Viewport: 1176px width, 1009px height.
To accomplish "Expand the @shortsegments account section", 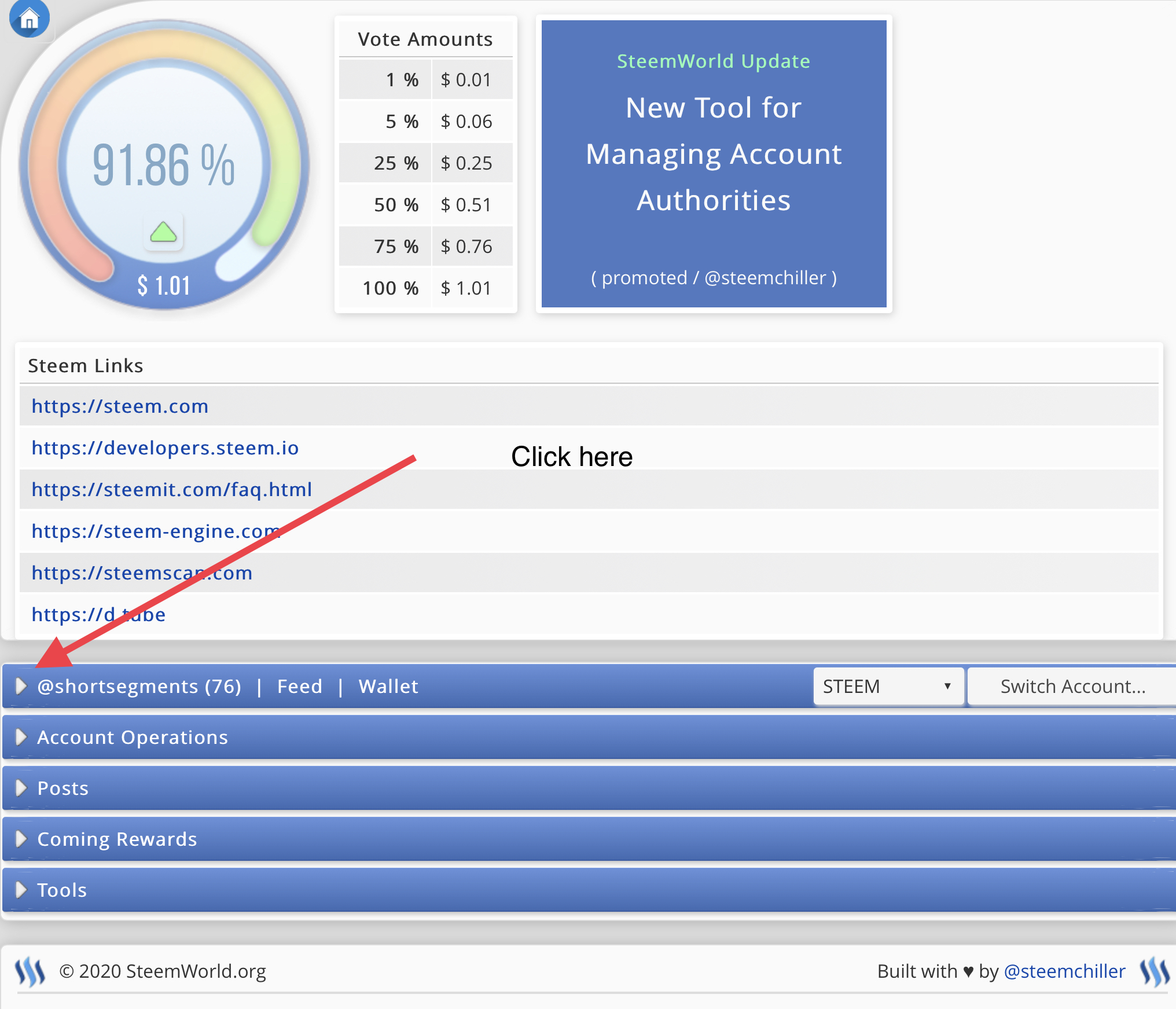I will click(21, 686).
